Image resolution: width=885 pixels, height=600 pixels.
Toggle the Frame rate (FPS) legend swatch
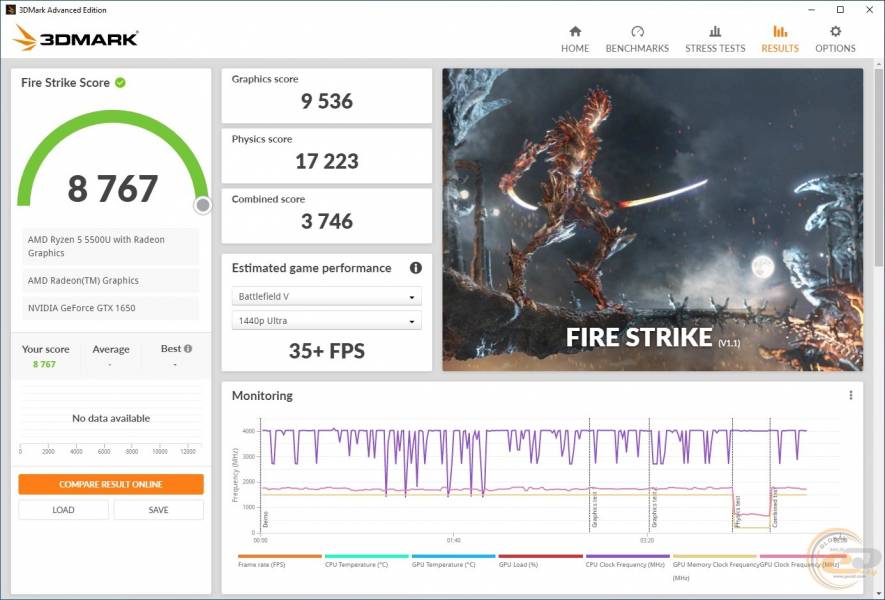tap(279, 557)
